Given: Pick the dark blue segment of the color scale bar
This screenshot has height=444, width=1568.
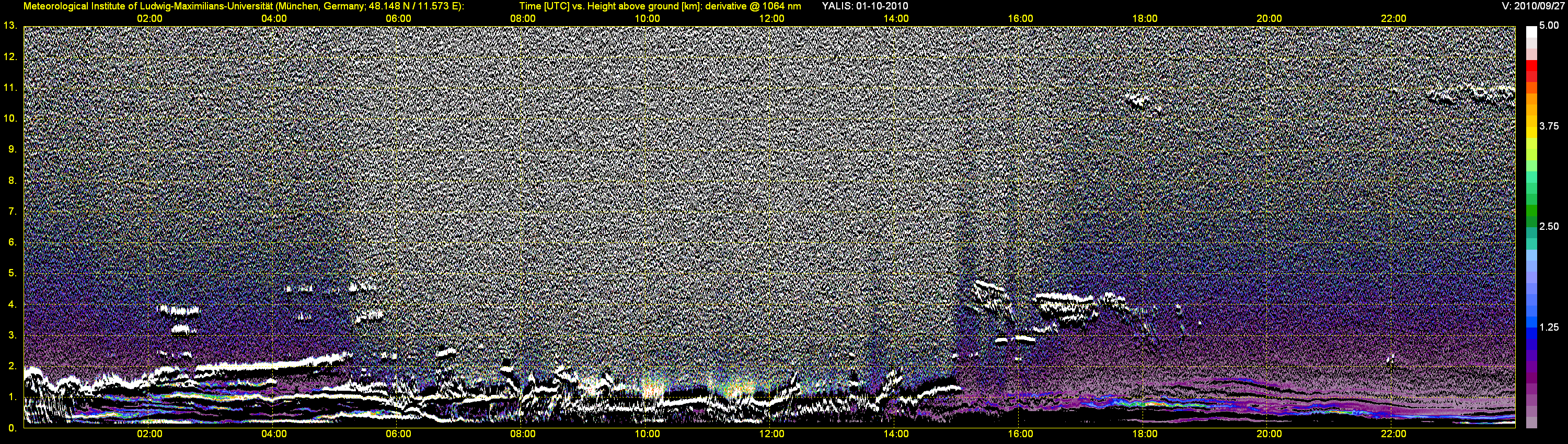Looking at the screenshot, I should pos(1531,344).
